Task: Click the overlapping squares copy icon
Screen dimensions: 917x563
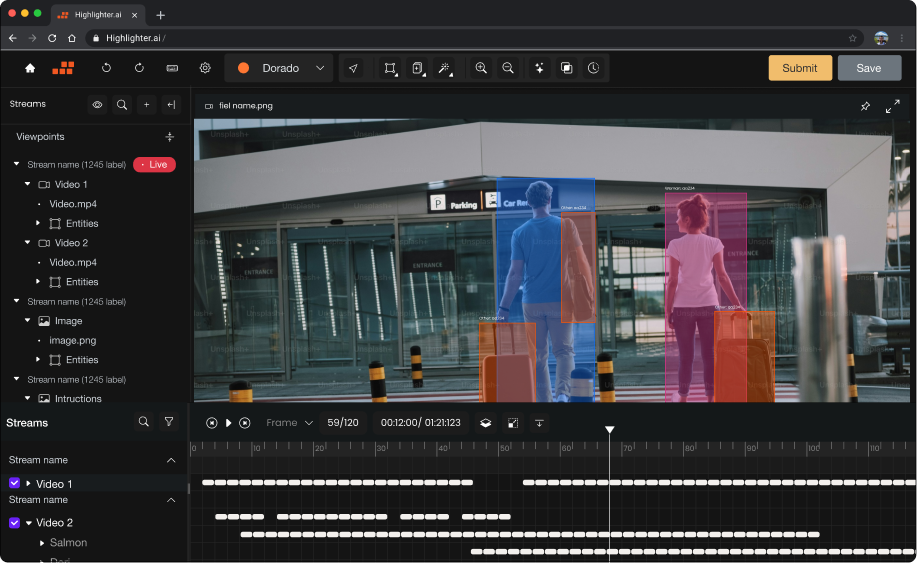Action: tap(566, 68)
